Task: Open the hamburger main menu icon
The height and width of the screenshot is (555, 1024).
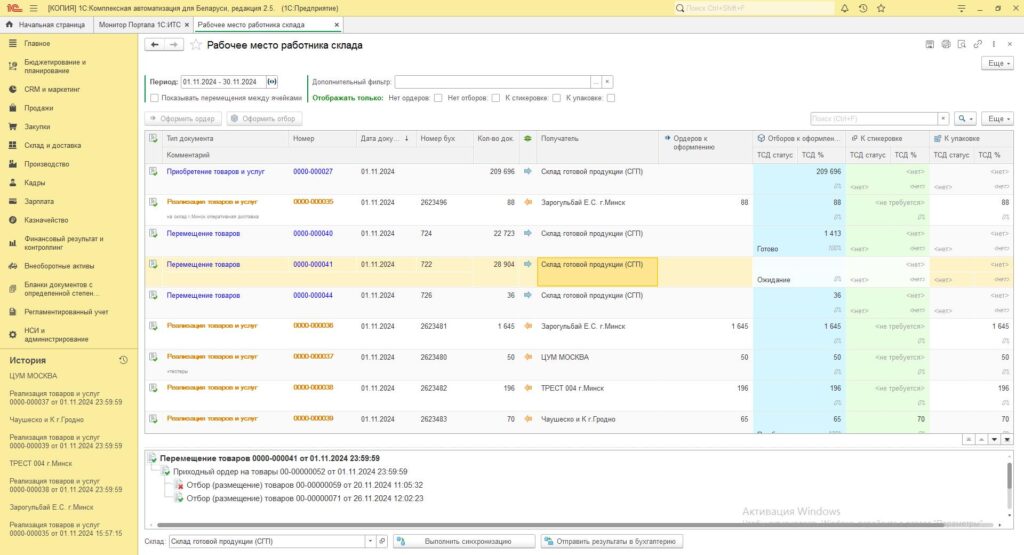Action: [x=33, y=7]
